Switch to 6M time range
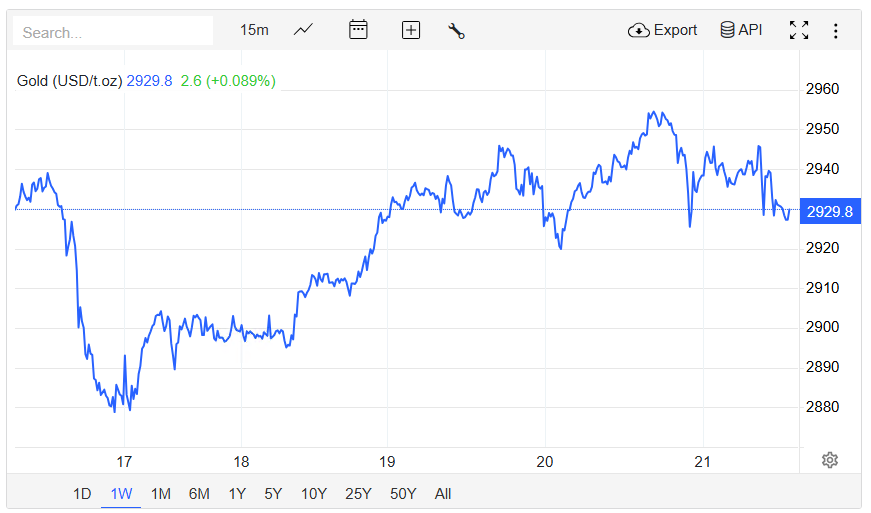The width and height of the screenshot is (871, 513). coord(199,493)
